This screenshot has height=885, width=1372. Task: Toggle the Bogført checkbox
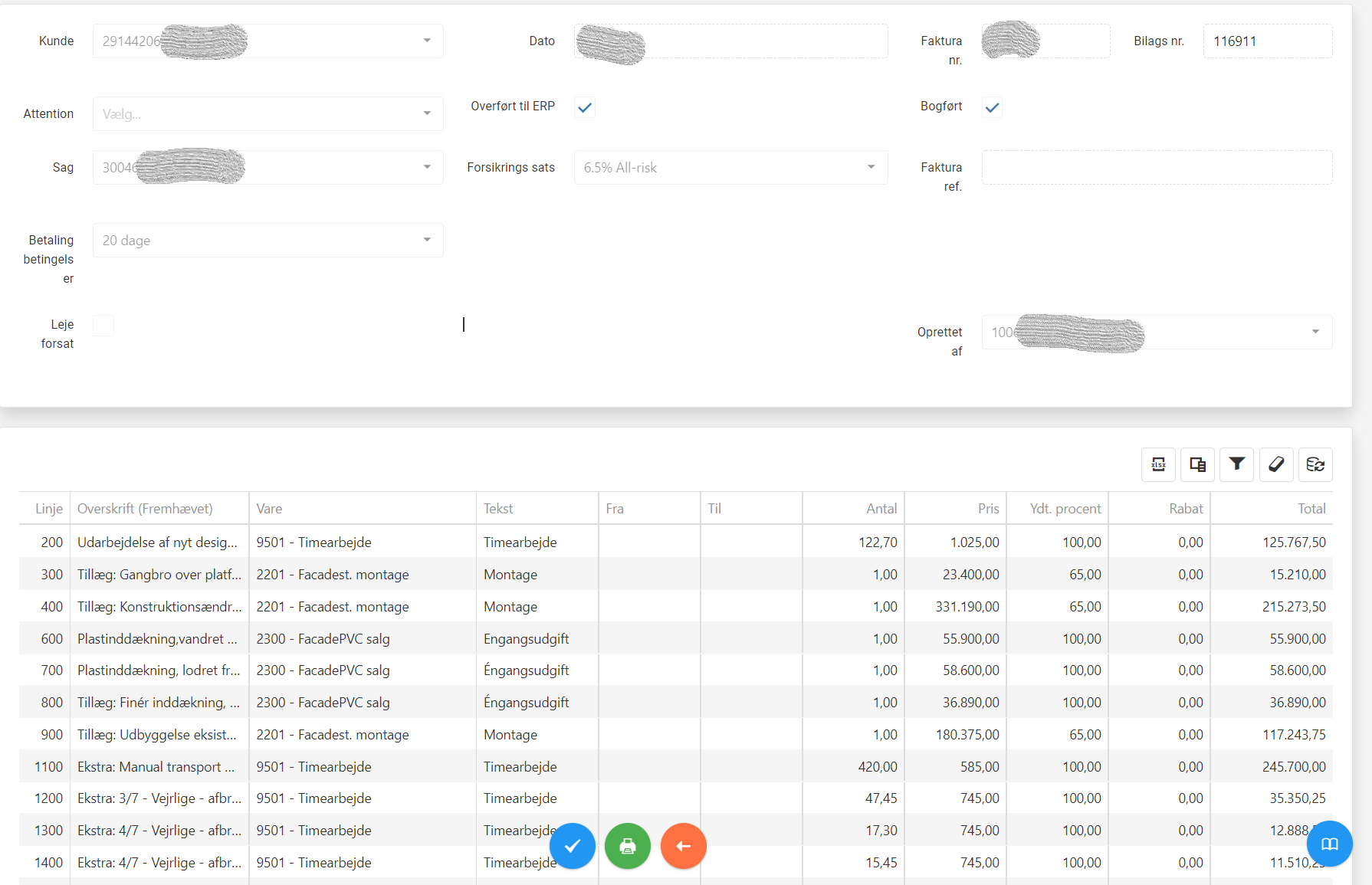pos(992,108)
